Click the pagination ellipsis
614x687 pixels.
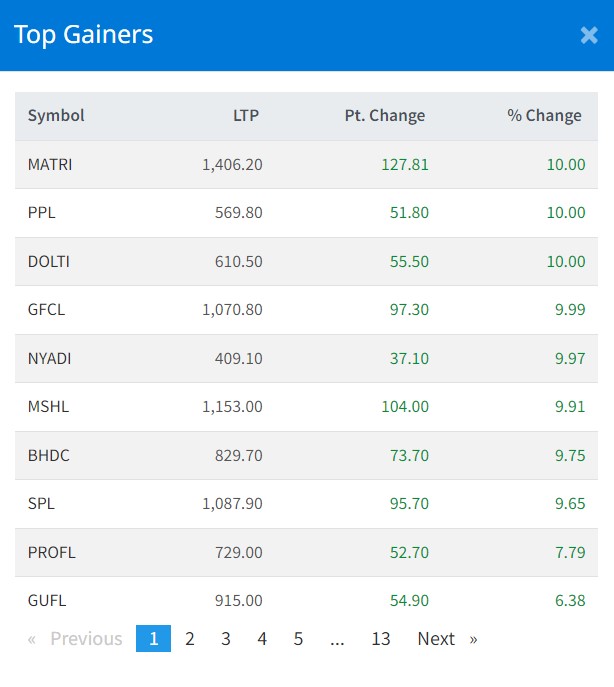coord(337,638)
